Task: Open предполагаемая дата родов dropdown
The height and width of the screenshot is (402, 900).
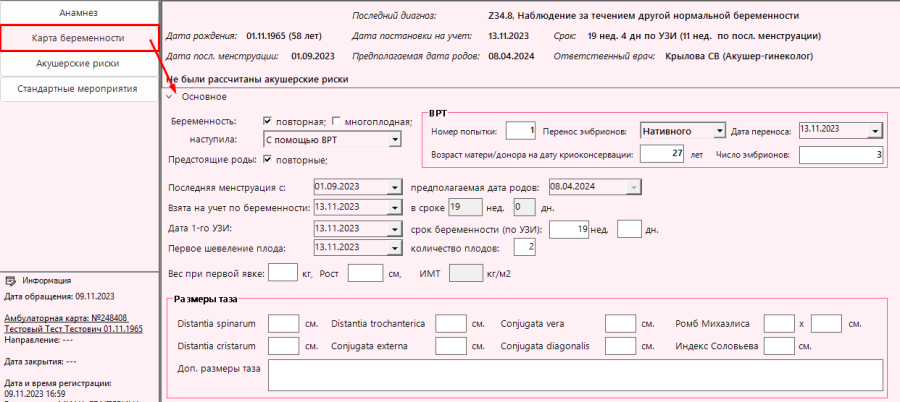Action: point(634,187)
